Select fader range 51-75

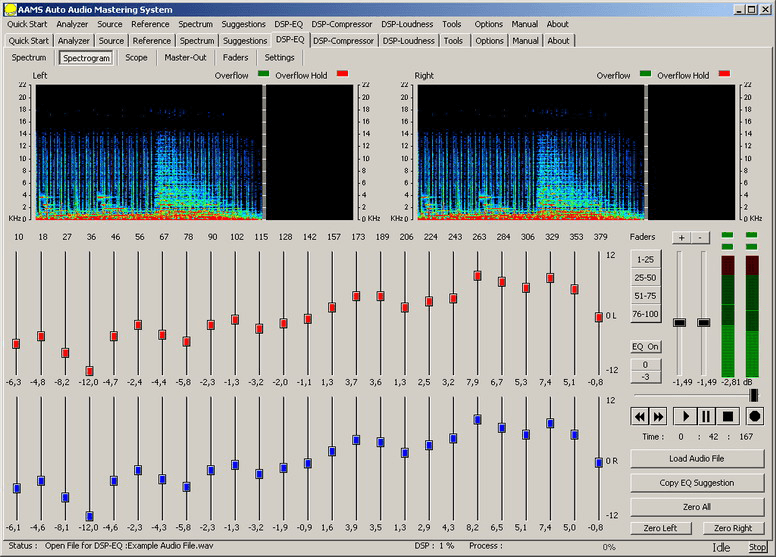645,296
